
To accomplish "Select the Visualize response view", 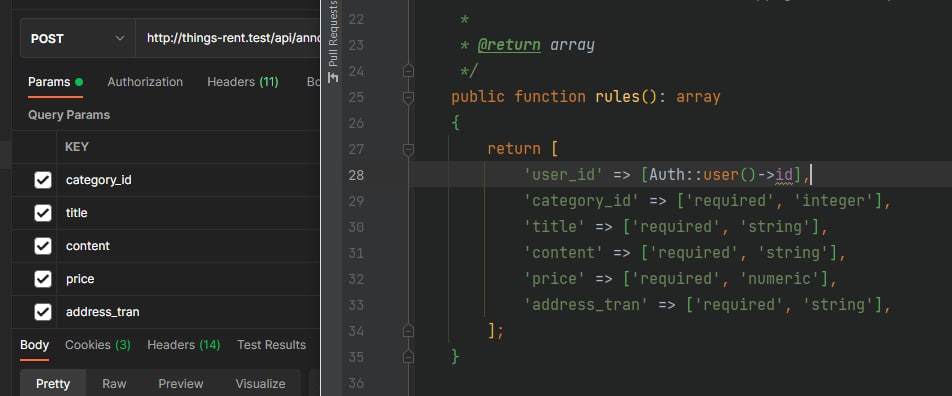I will coord(260,383).
